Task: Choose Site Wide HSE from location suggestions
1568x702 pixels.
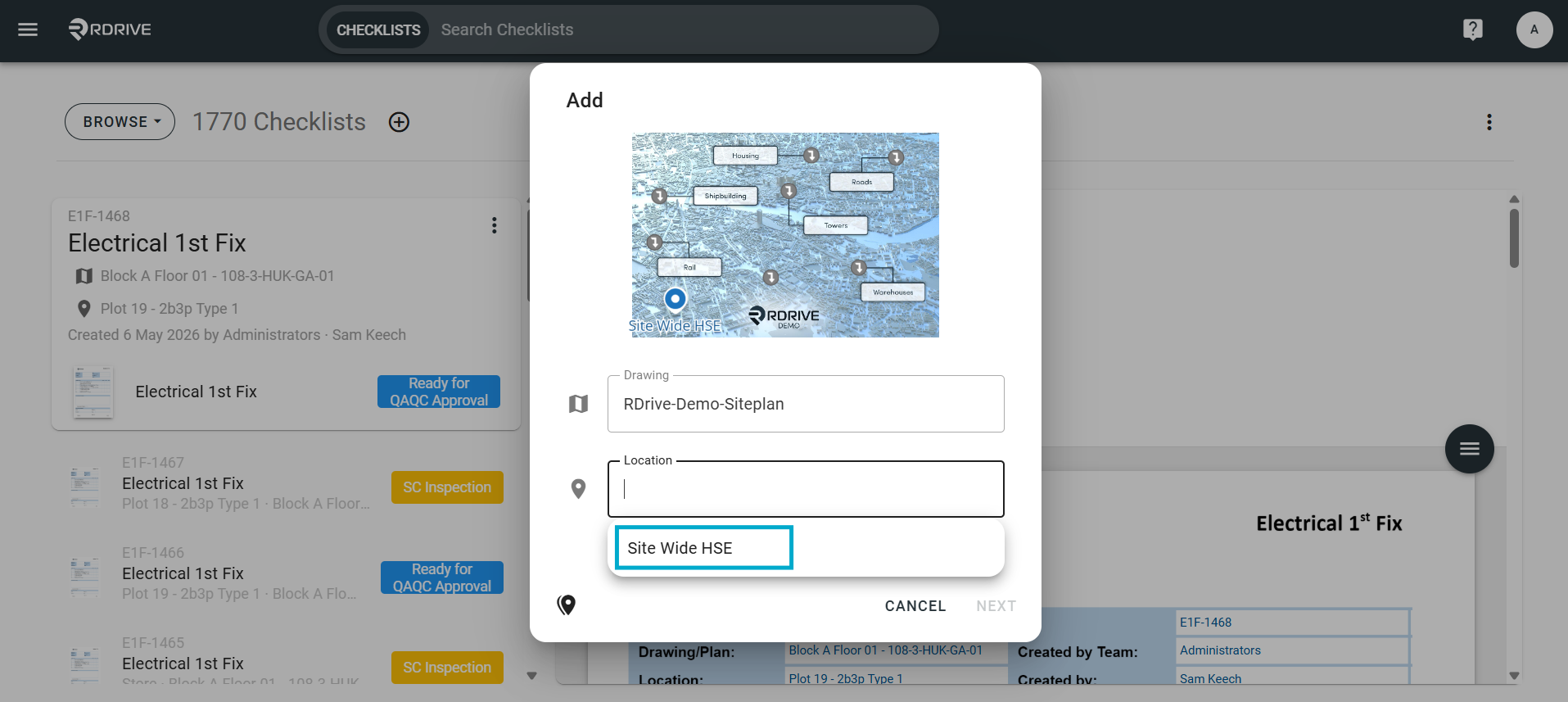Action: pyautogui.click(x=704, y=548)
